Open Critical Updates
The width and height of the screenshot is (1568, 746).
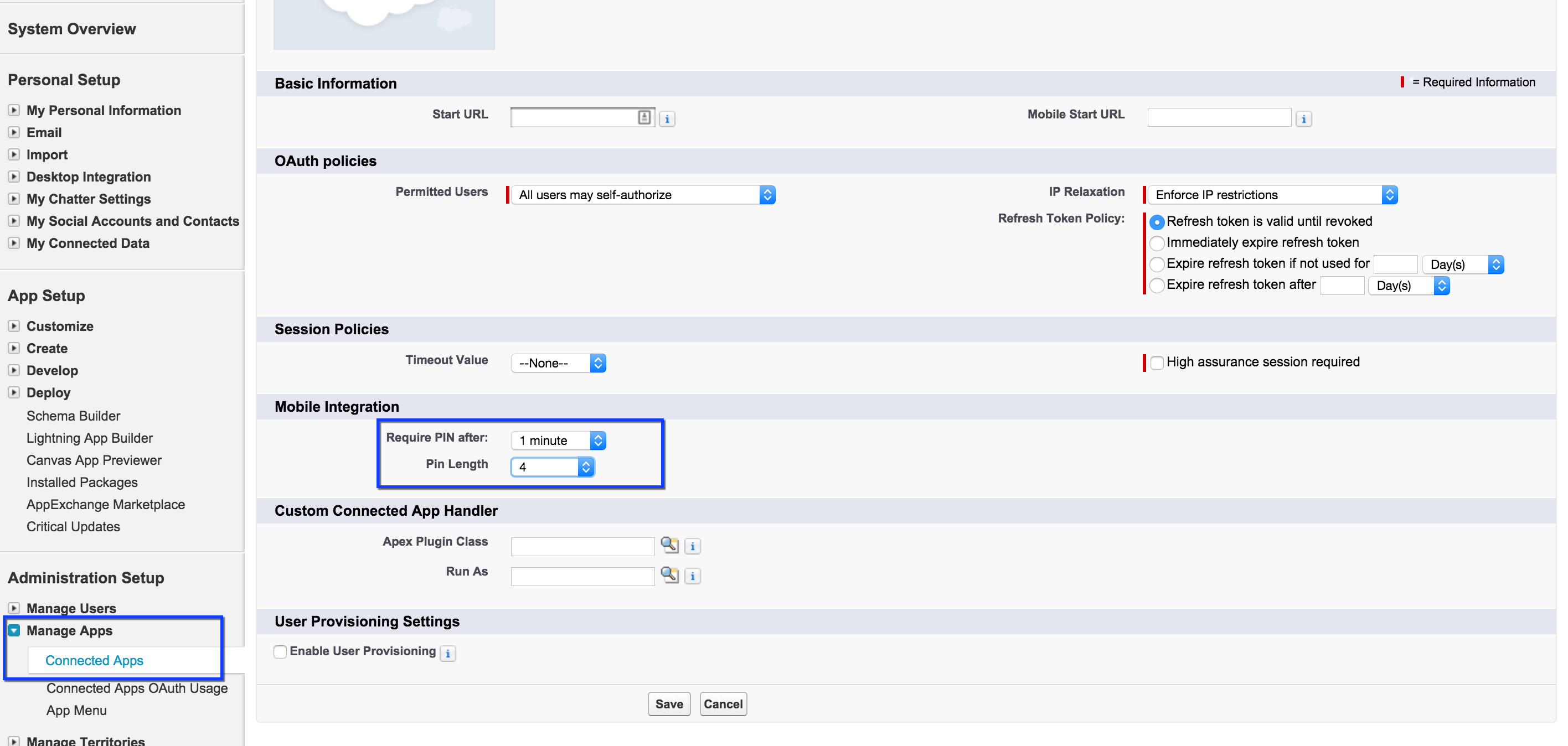73,527
